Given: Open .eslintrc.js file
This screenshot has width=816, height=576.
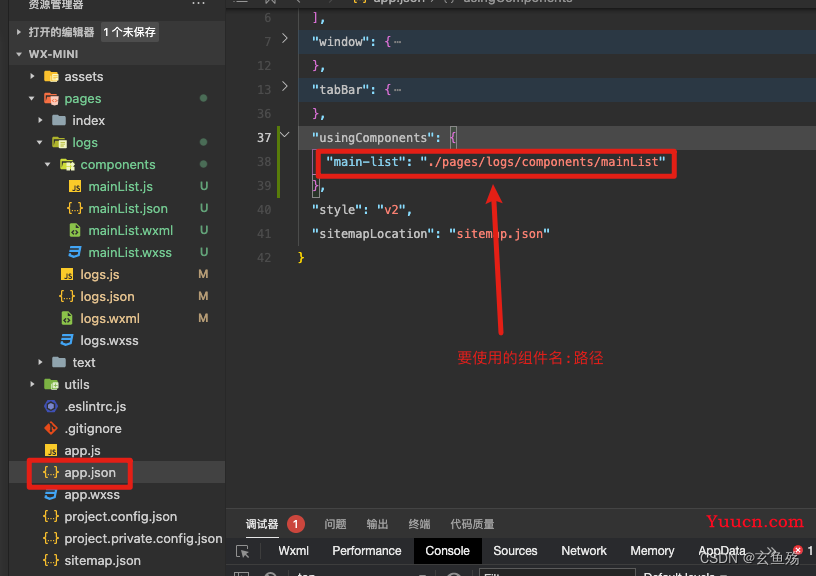Looking at the screenshot, I should pyautogui.click(x=95, y=406).
